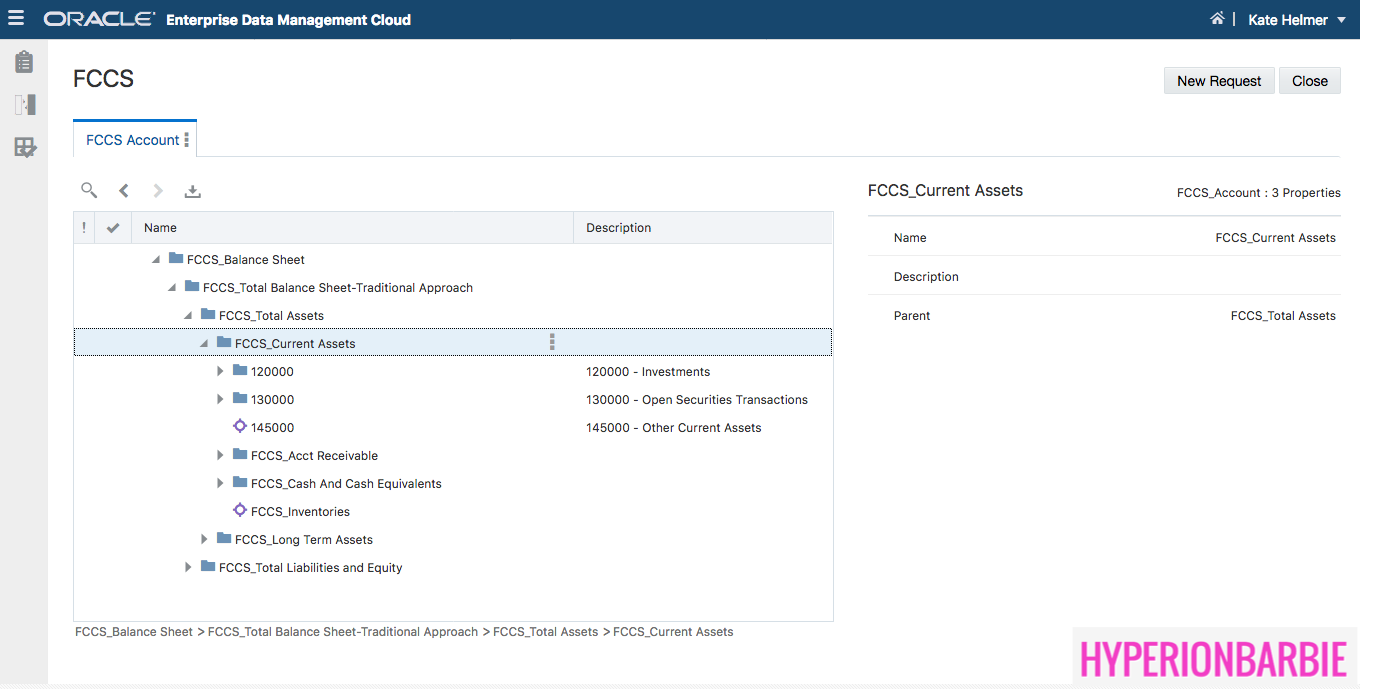Image resolution: width=1379 pixels, height=689 pixels.
Task: Open the clipboard tasks icon in sidebar
Action: point(24,62)
